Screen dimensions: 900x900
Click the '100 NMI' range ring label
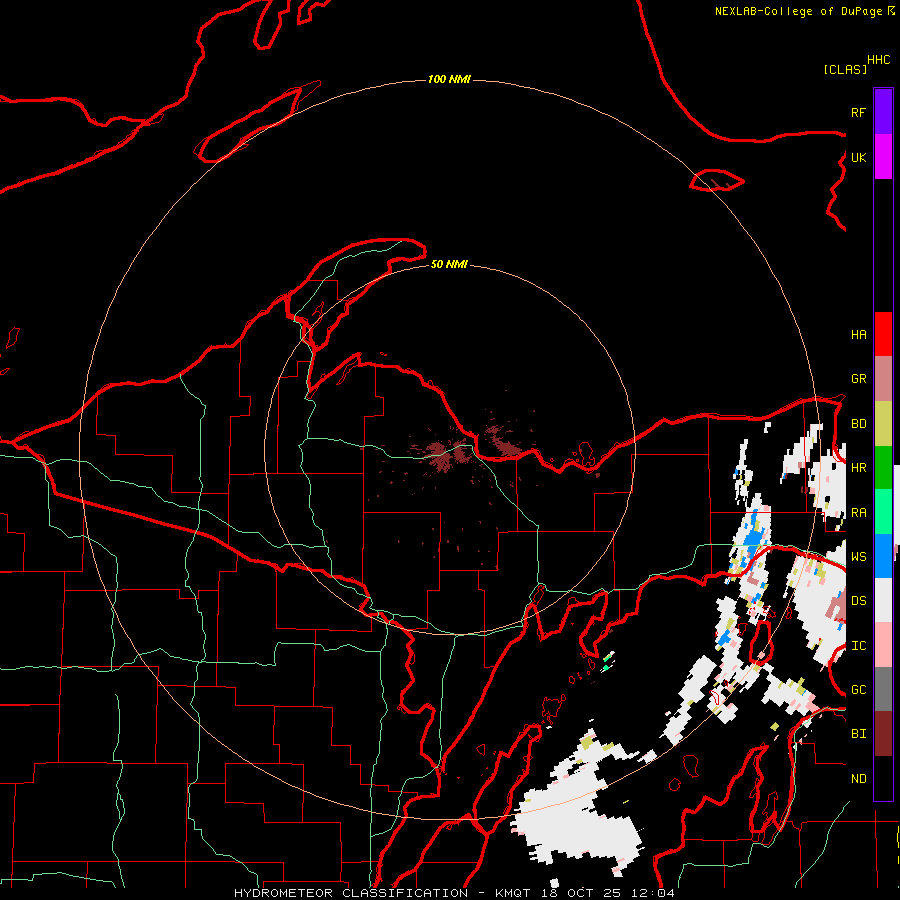pos(449,79)
